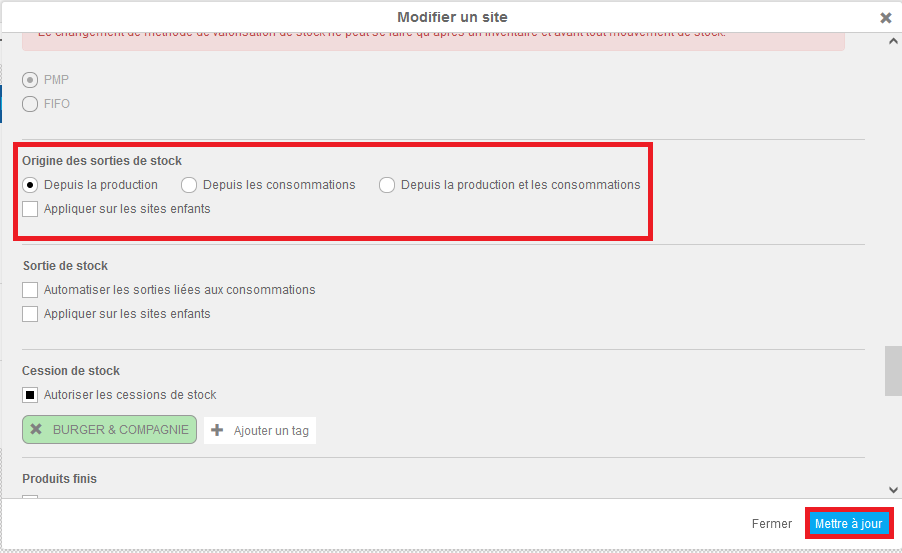
Task: Click the Mettre à jour button
Action: click(x=849, y=524)
